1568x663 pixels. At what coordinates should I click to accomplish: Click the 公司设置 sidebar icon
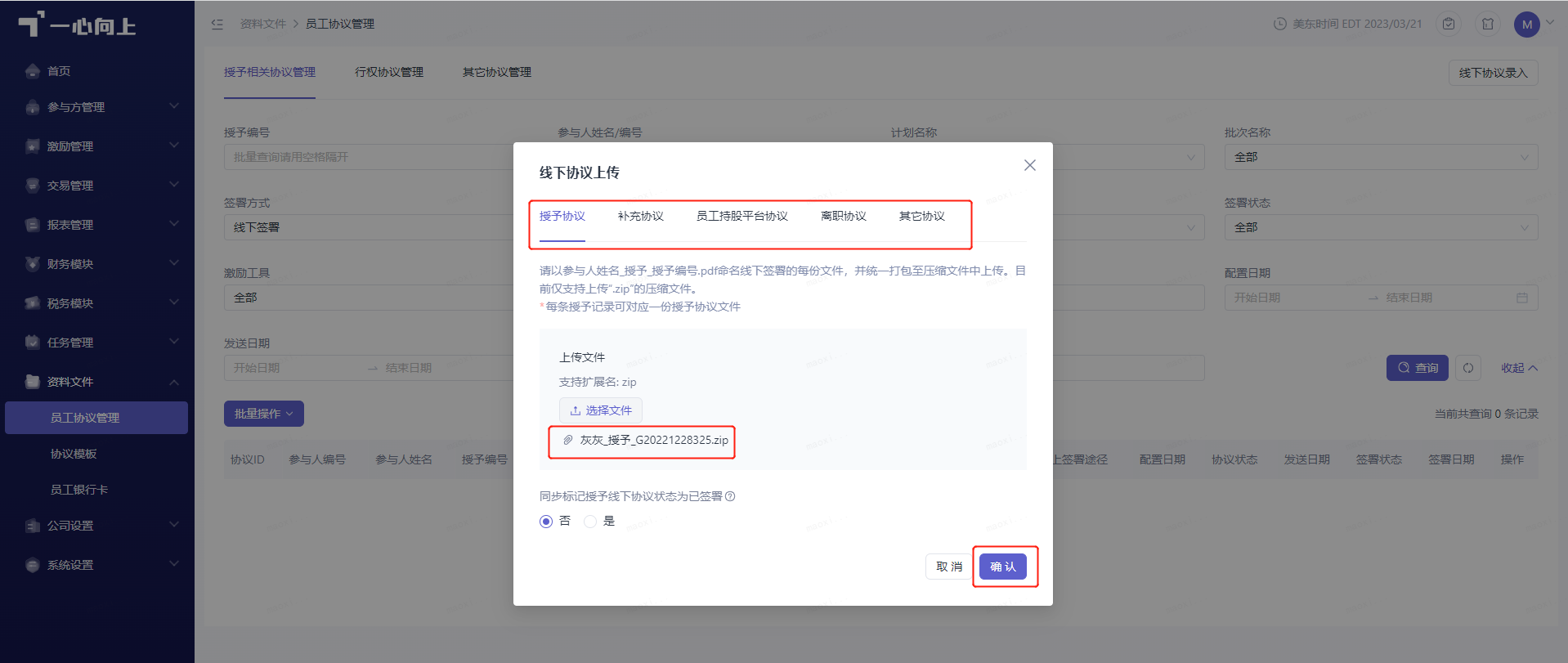(33, 526)
